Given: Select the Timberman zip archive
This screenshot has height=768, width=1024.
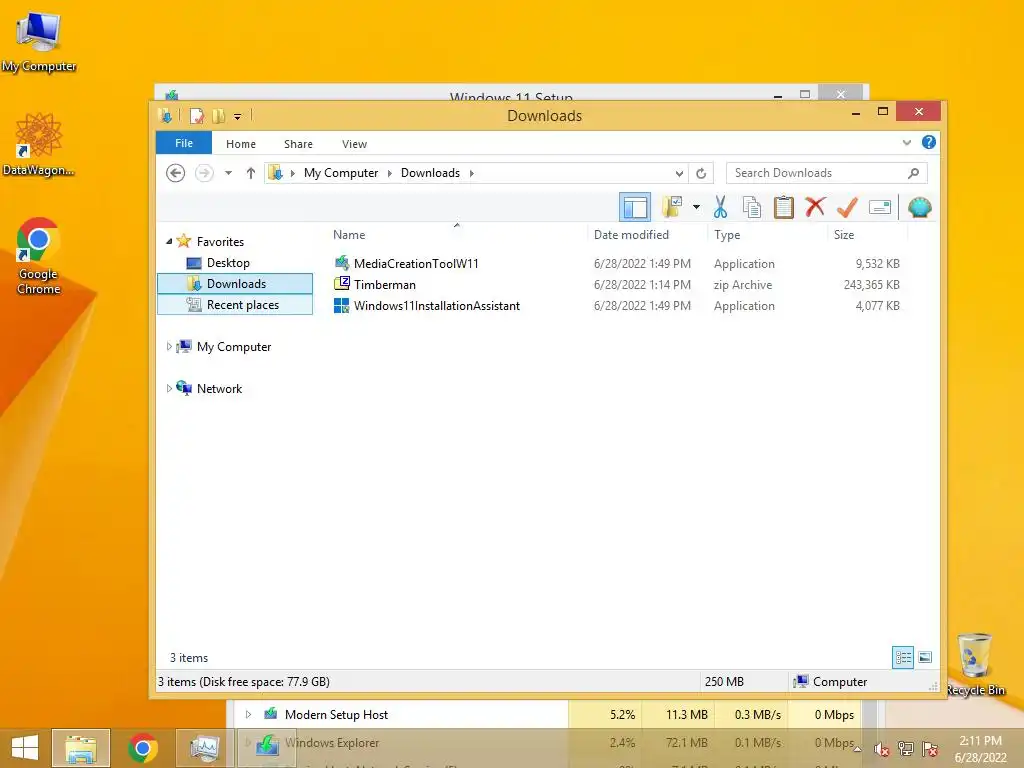Looking at the screenshot, I should pos(385,285).
